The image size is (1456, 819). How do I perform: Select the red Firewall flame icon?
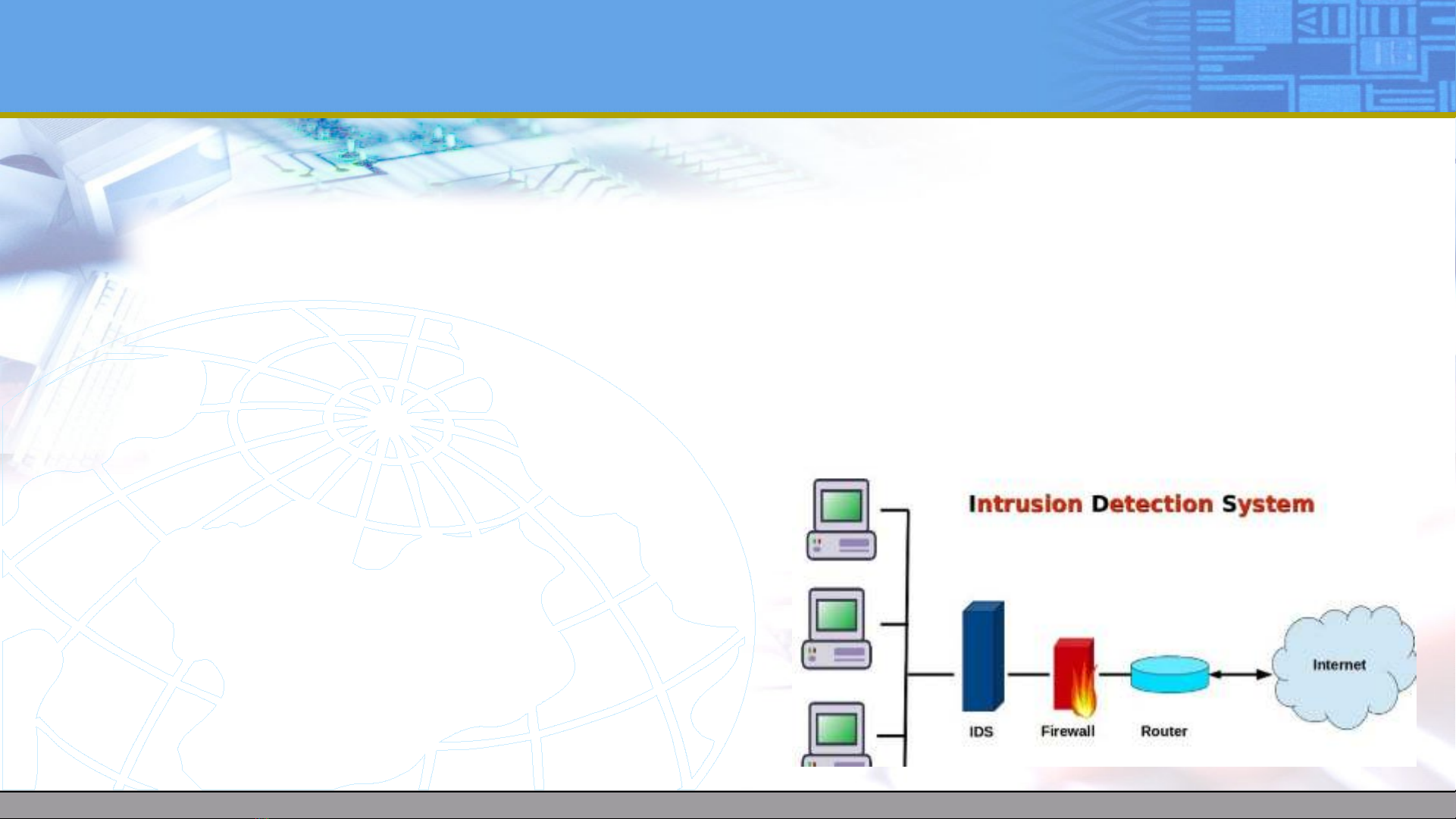[x=1075, y=678]
